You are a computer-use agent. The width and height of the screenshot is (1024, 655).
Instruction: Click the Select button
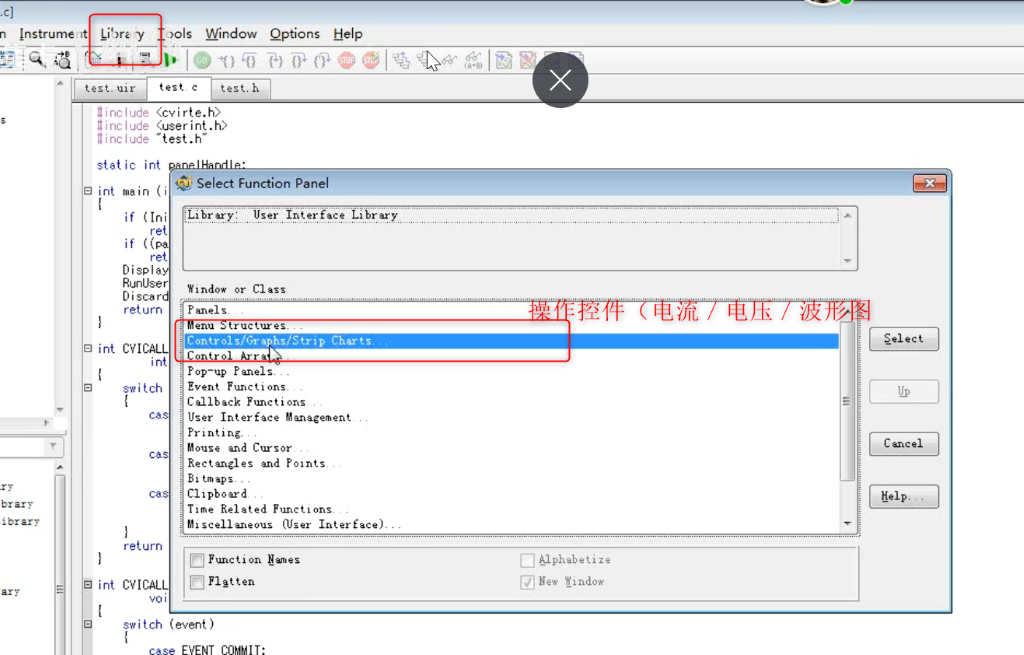[x=903, y=338]
